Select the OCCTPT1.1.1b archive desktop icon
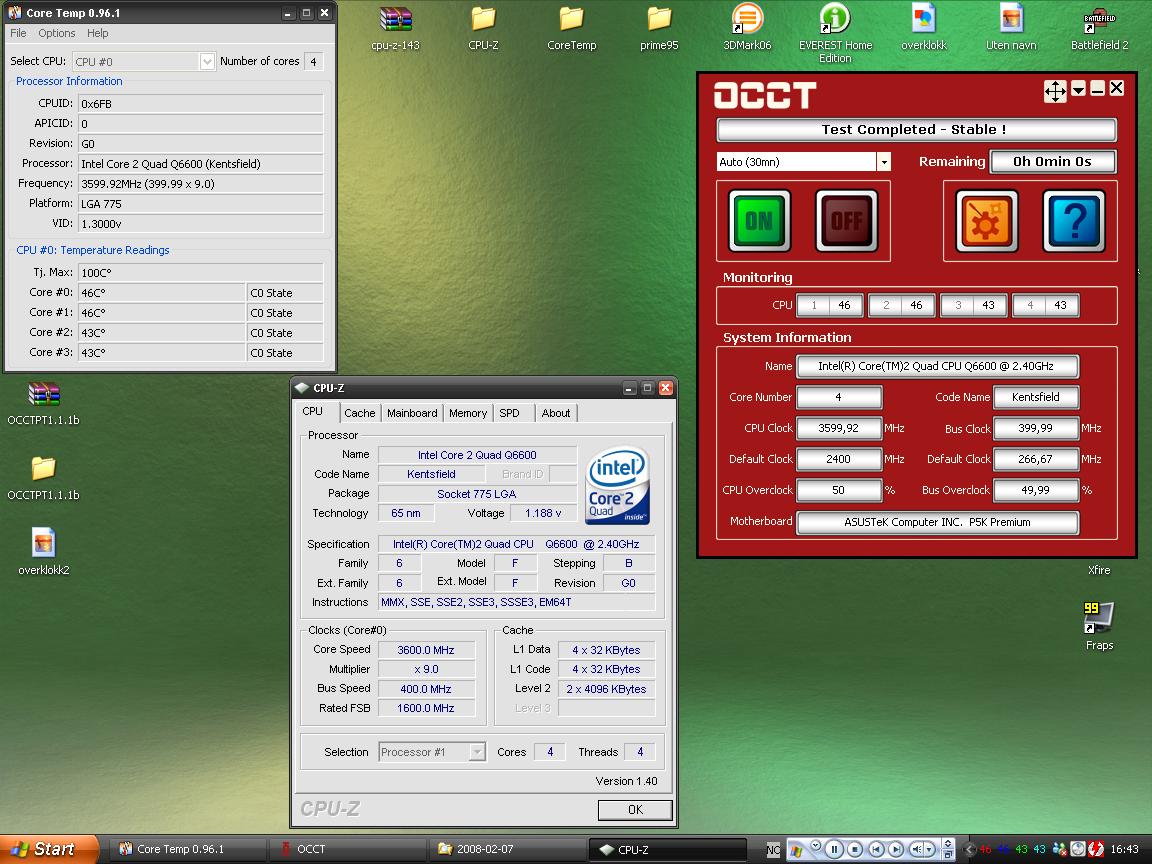 [43, 404]
